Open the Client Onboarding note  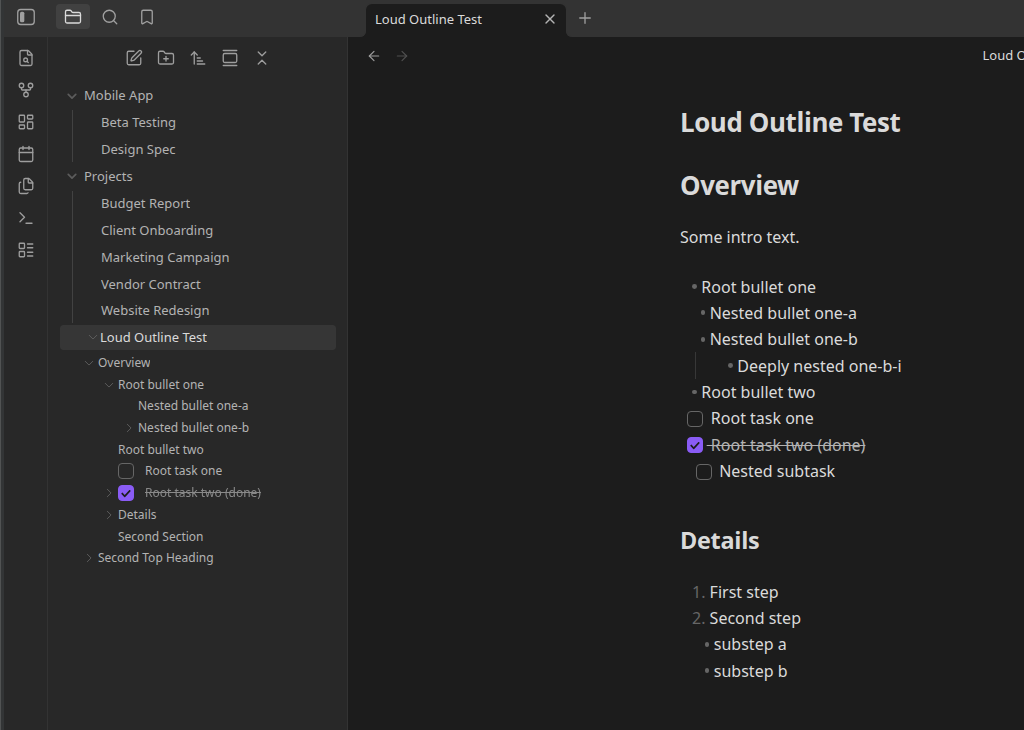(x=157, y=230)
